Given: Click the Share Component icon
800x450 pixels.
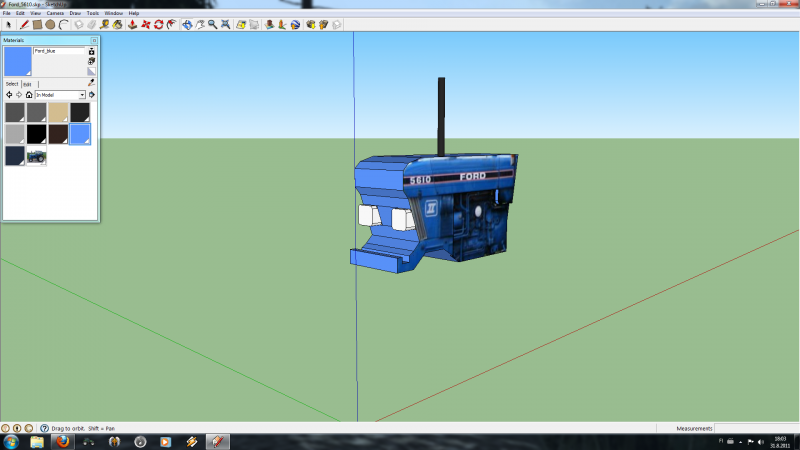Looking at the screenshot, I should [x=336, y=24].
